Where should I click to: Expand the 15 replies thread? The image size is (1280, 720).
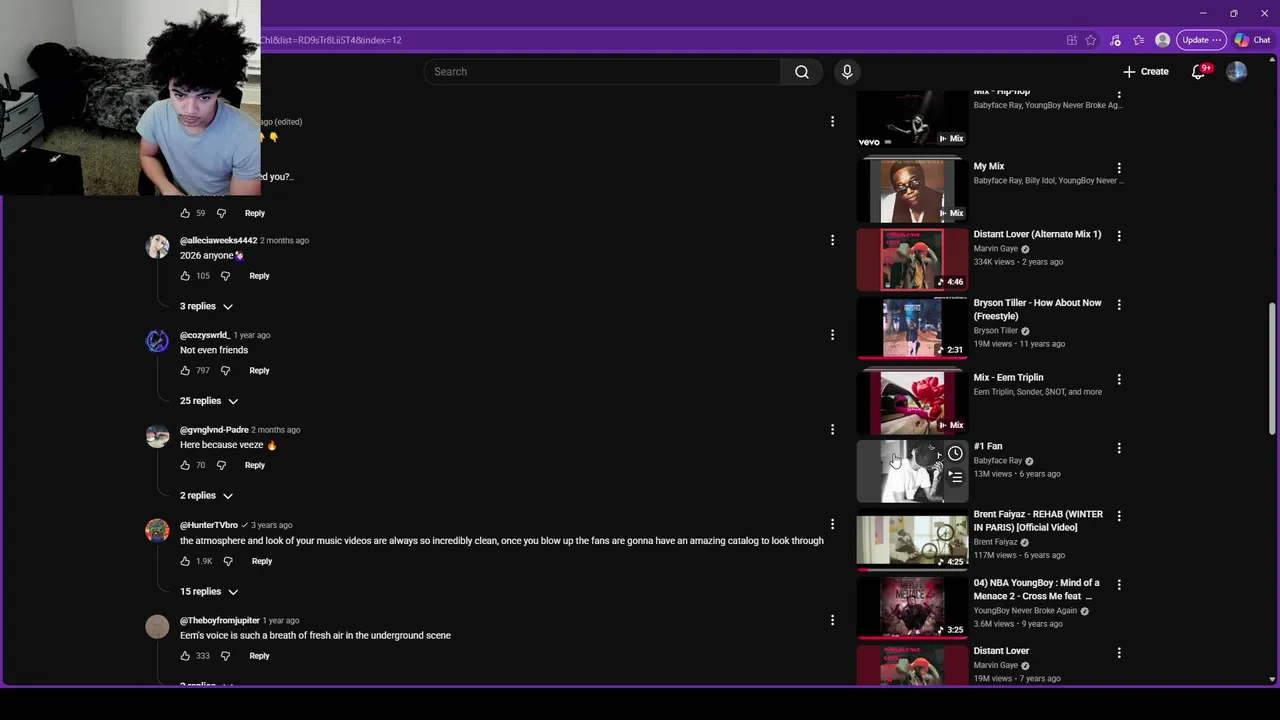click(x=209, y=592)
